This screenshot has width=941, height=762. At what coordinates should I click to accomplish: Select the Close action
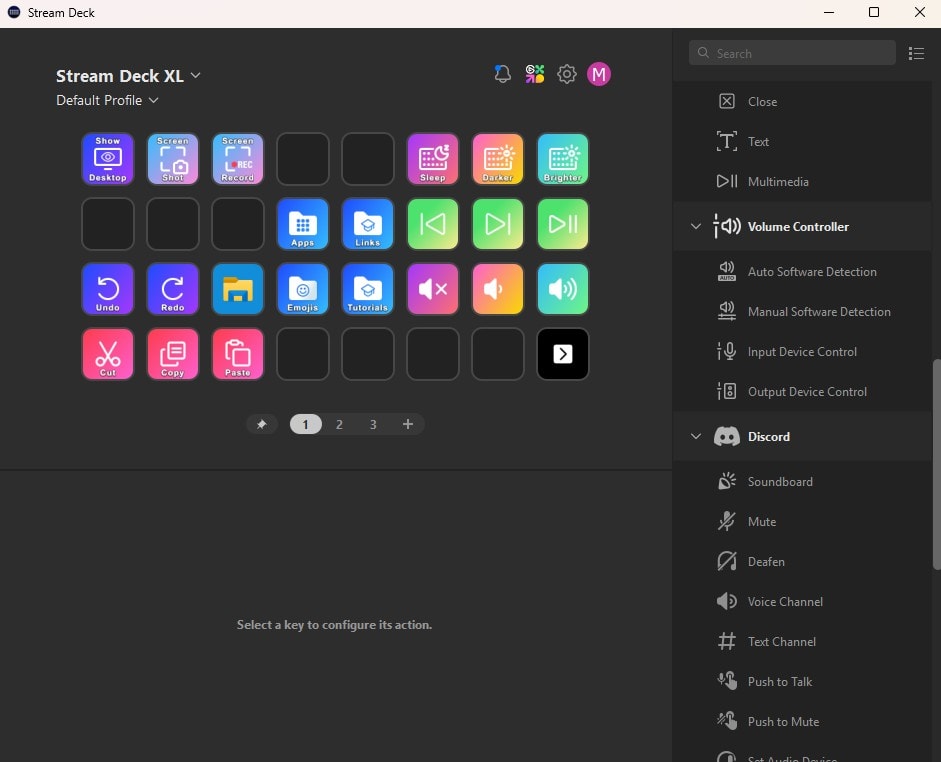coord(803,102)
